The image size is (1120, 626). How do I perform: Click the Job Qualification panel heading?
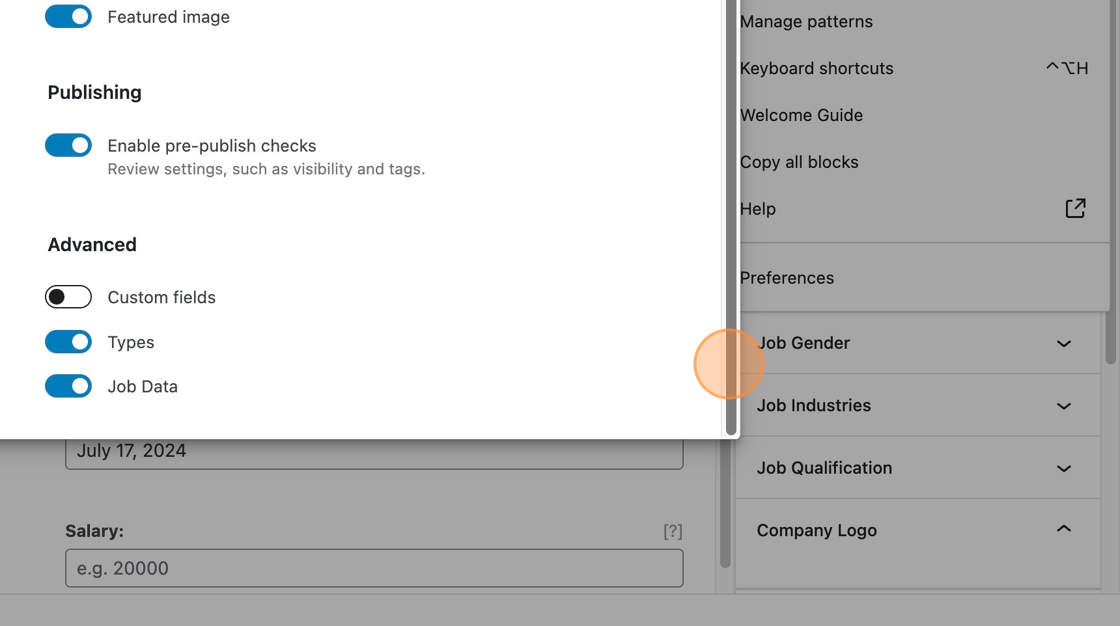(824, 468)
